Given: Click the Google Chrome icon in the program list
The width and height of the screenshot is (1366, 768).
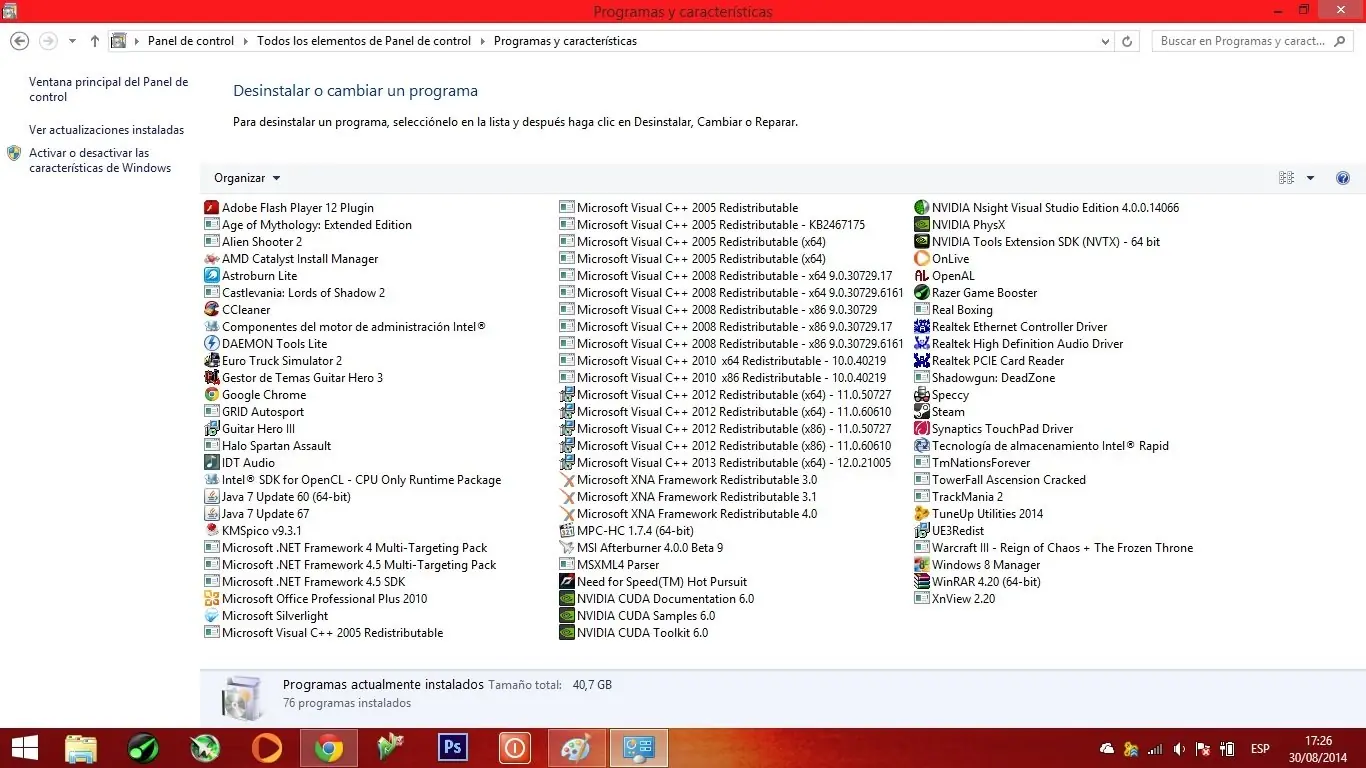Looking at the screenshot, I should 211,395.
